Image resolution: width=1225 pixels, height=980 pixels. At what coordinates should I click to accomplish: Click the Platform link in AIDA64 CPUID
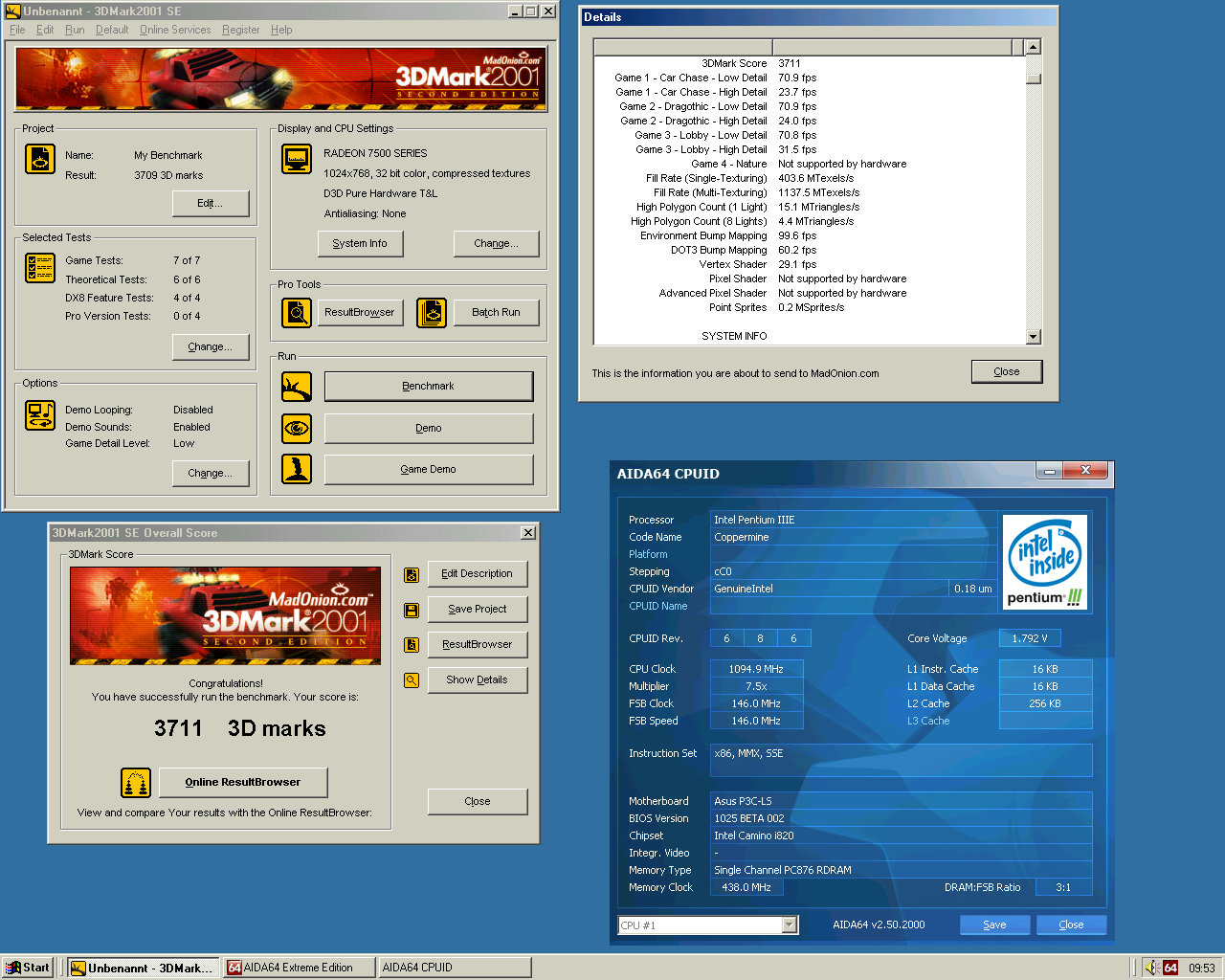648,554
